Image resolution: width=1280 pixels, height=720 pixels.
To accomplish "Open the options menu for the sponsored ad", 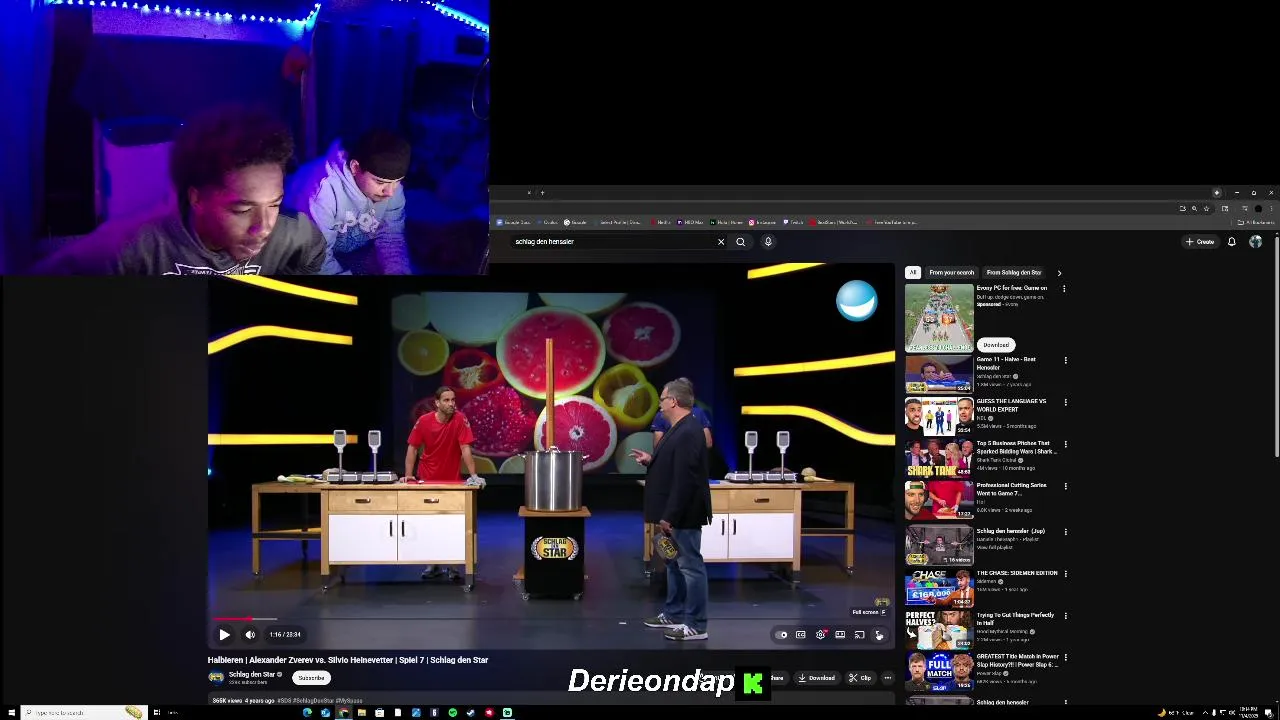I will (x=1064, y=289).
